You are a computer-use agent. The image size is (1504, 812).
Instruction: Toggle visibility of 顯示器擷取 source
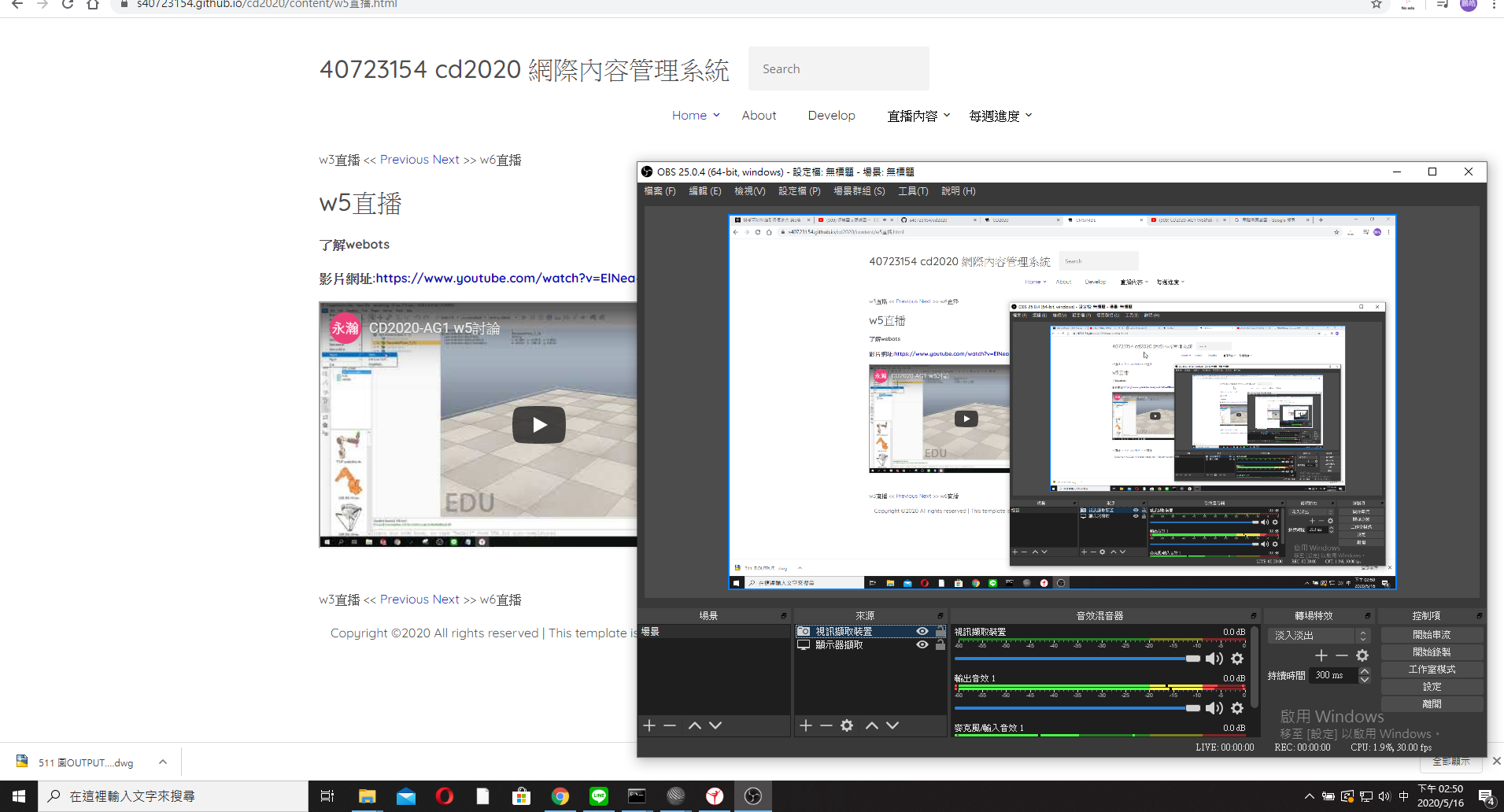click(922, 645)
